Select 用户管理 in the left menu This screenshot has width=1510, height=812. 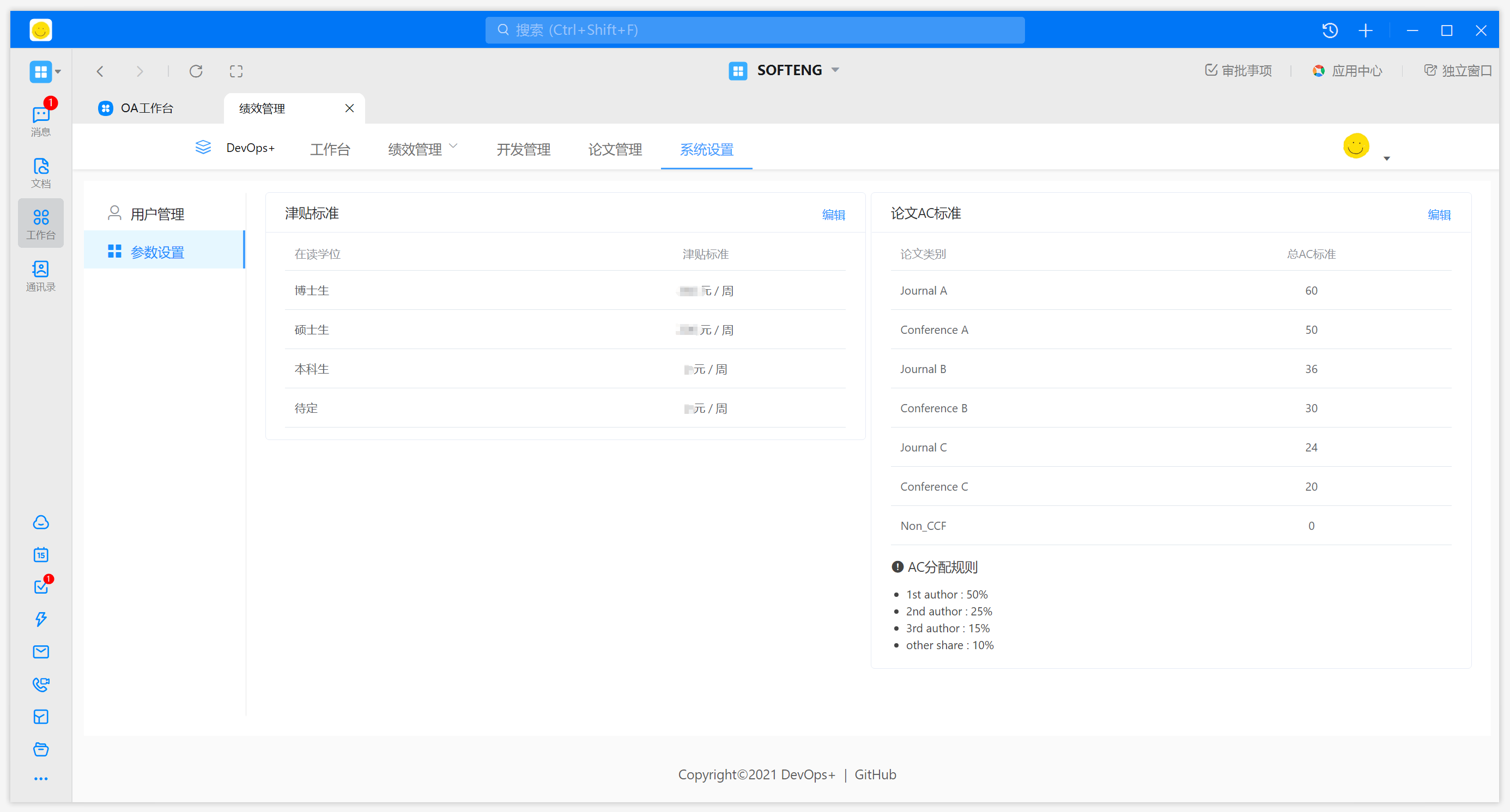[157, 214]
